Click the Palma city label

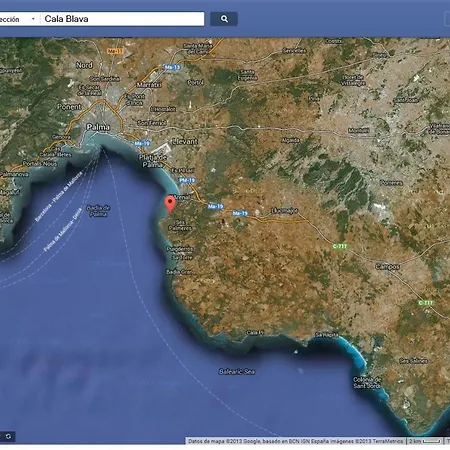[x=98, y=127]
